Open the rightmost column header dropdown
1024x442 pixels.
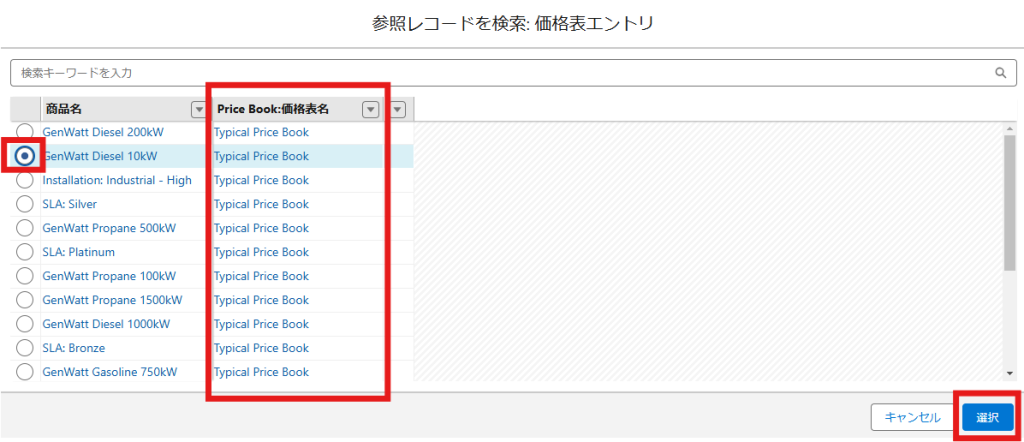(398, 109)
